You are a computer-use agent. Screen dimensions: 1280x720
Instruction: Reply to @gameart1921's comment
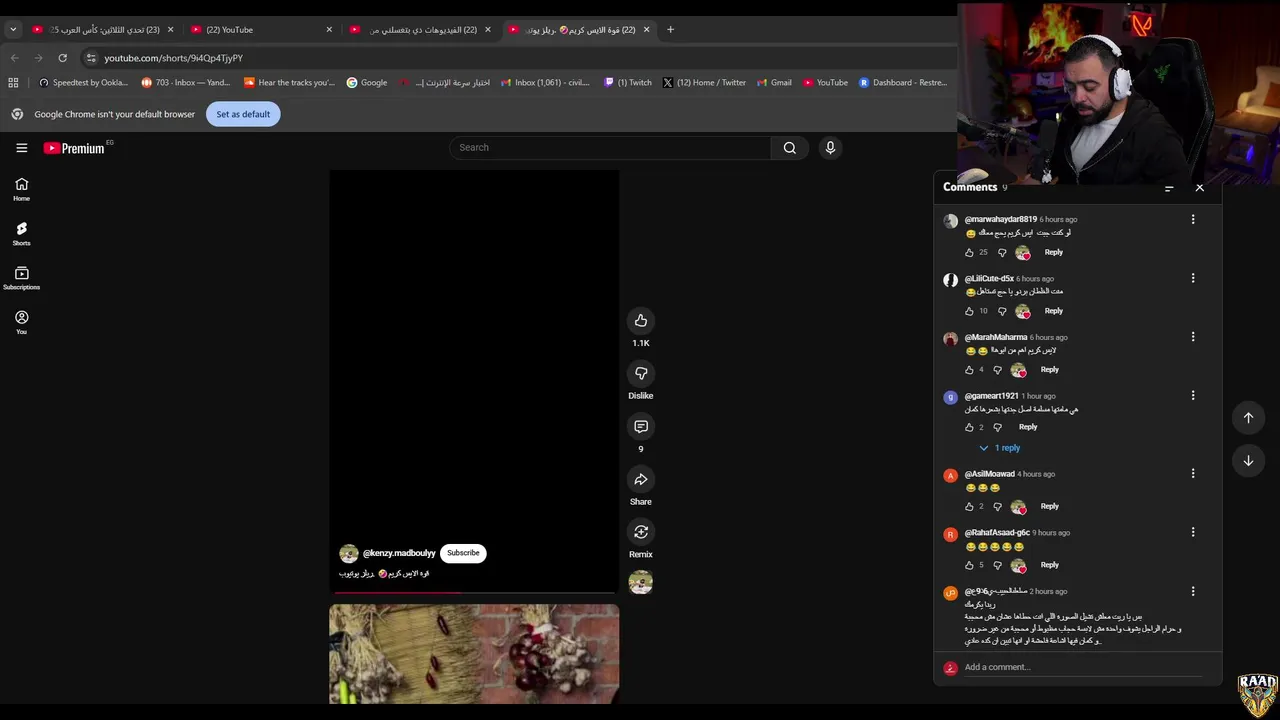click(x=1028, y=427)
